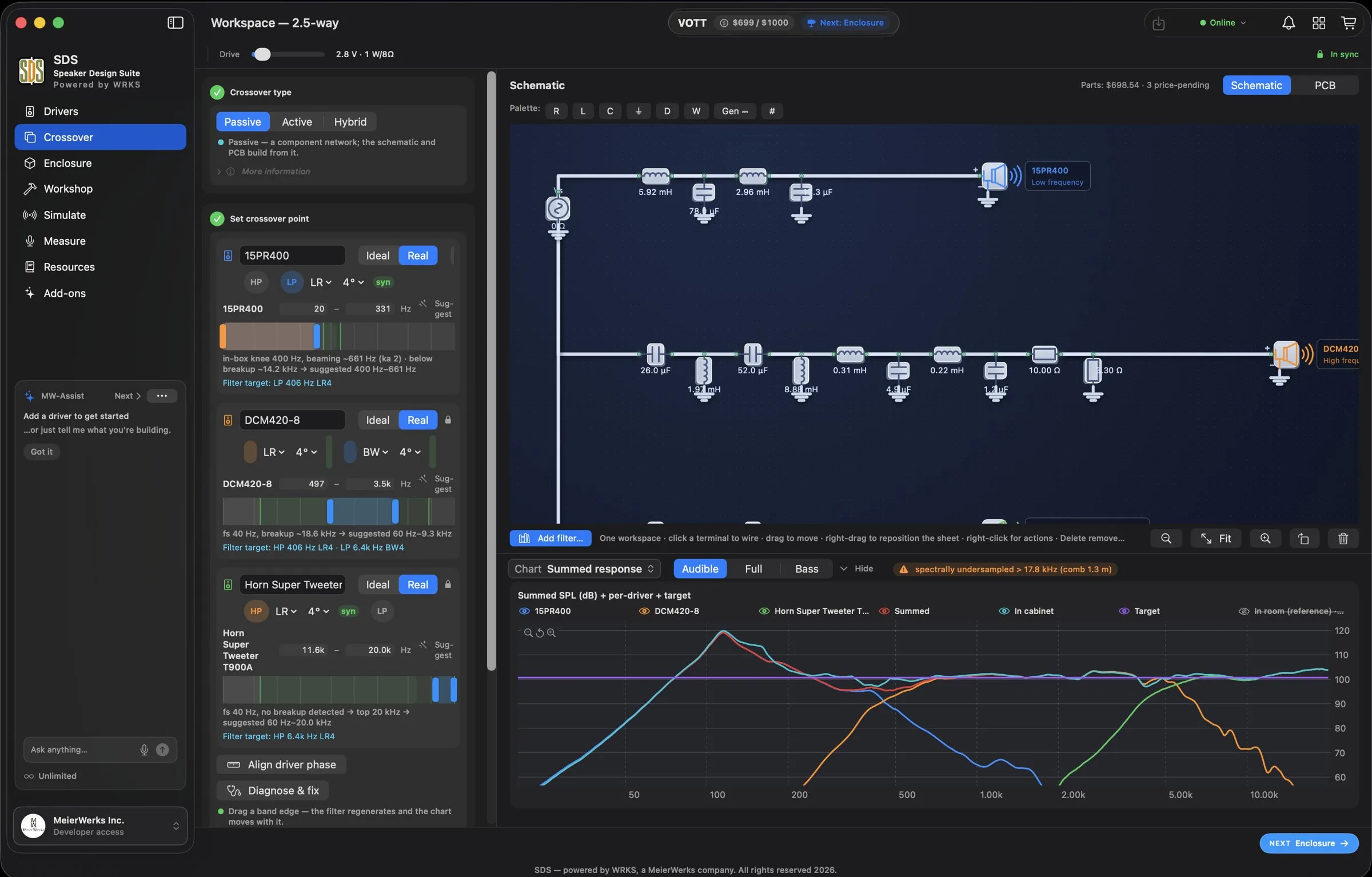Zoom in the schematic view
The image size is (1372, 877).
[1265, 539]
